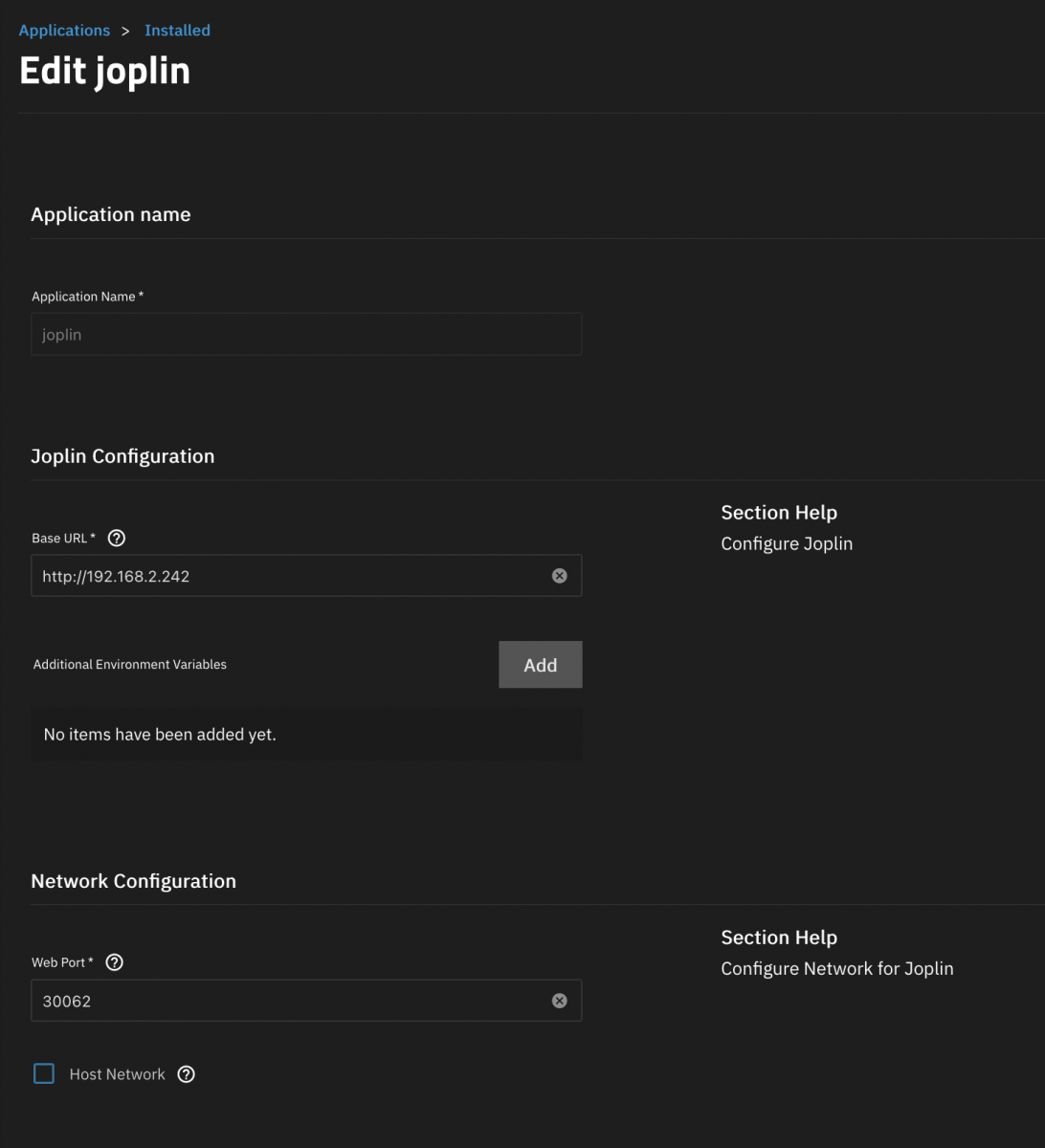Click the 'Network Configuration' section heading

pos(134,881)
